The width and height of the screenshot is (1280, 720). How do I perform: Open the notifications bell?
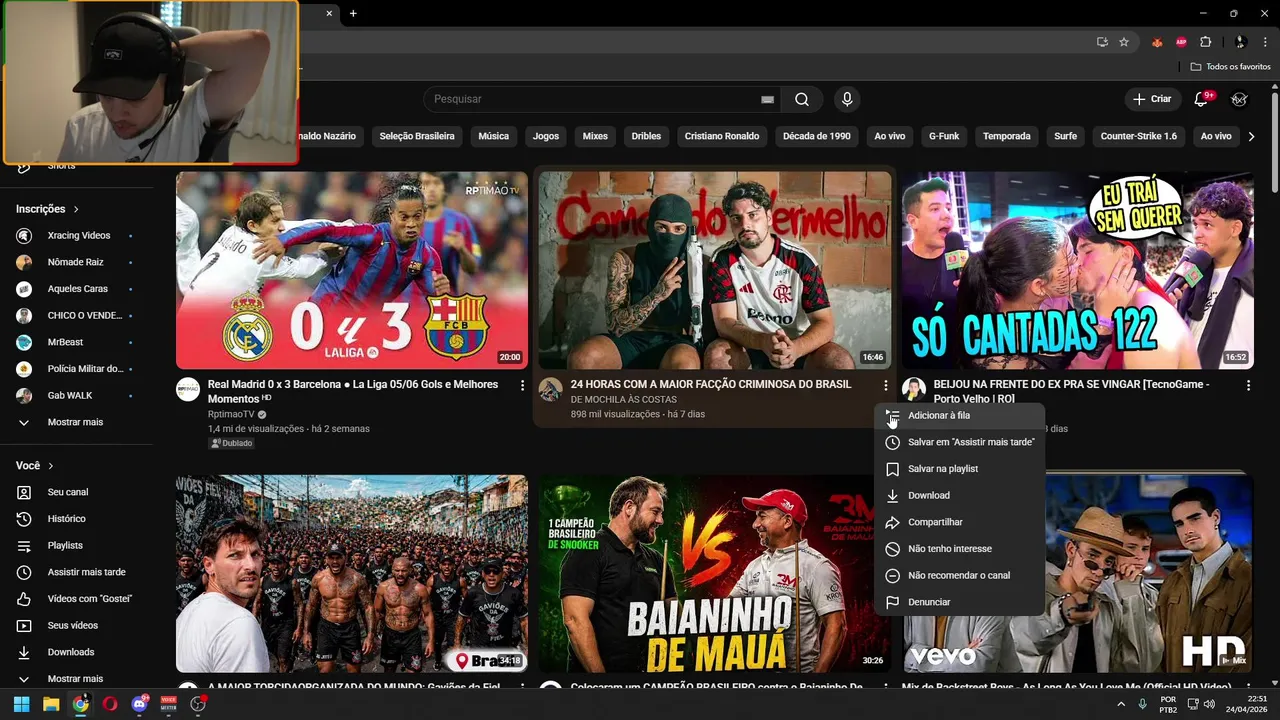[1201, 99]
